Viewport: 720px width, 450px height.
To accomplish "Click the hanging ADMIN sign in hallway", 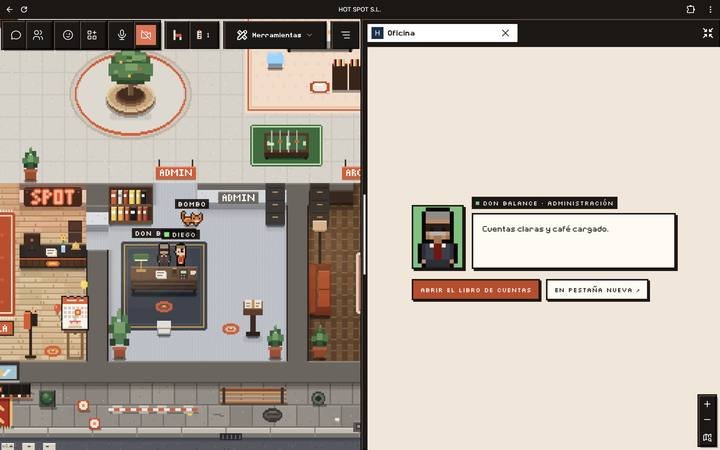I will click(176, 173).
